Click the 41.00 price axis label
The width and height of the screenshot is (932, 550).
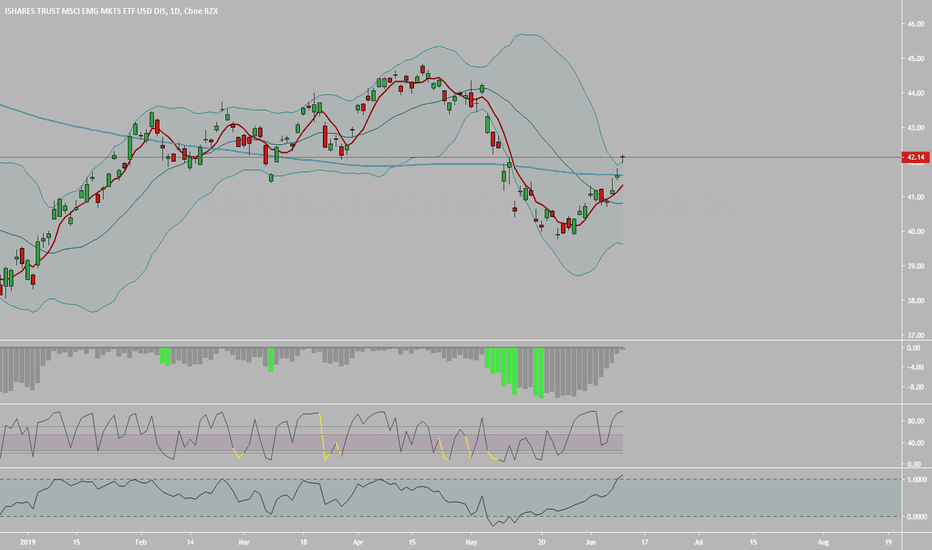coord(916,197)
